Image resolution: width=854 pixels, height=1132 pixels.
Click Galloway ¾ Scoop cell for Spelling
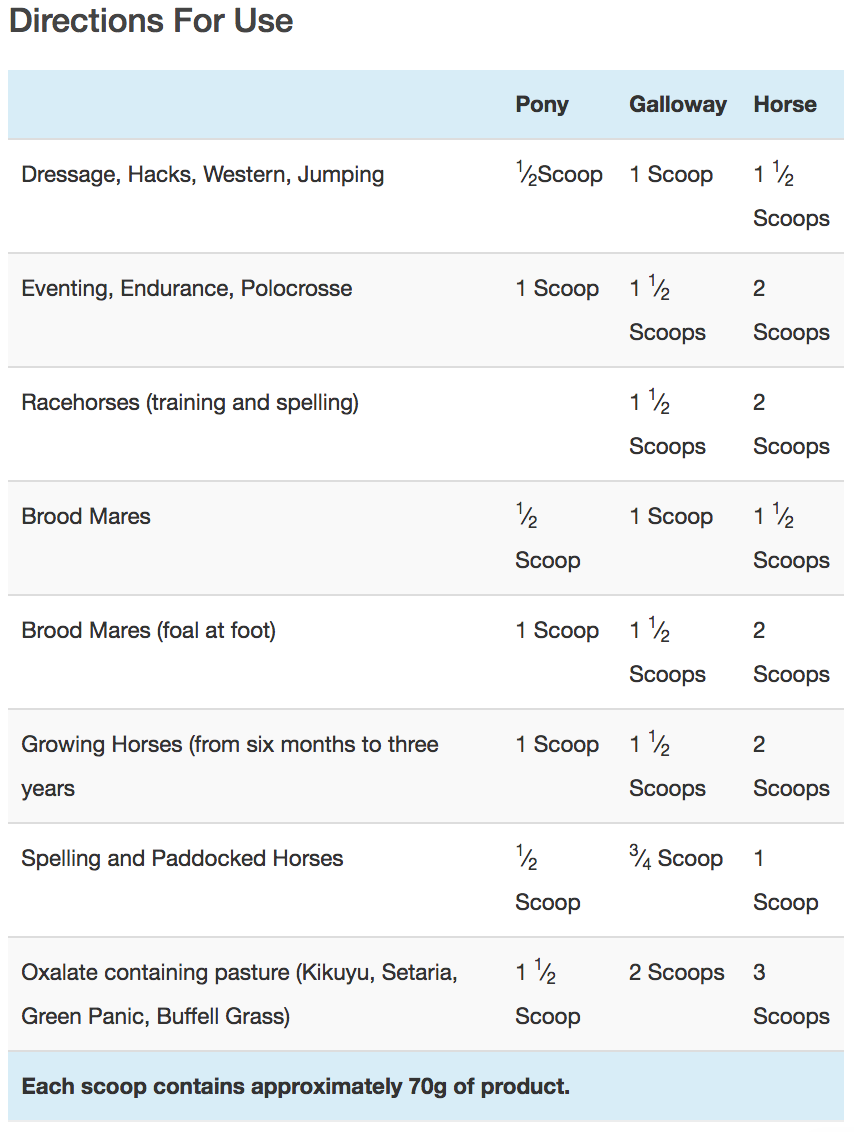[675, 859]
